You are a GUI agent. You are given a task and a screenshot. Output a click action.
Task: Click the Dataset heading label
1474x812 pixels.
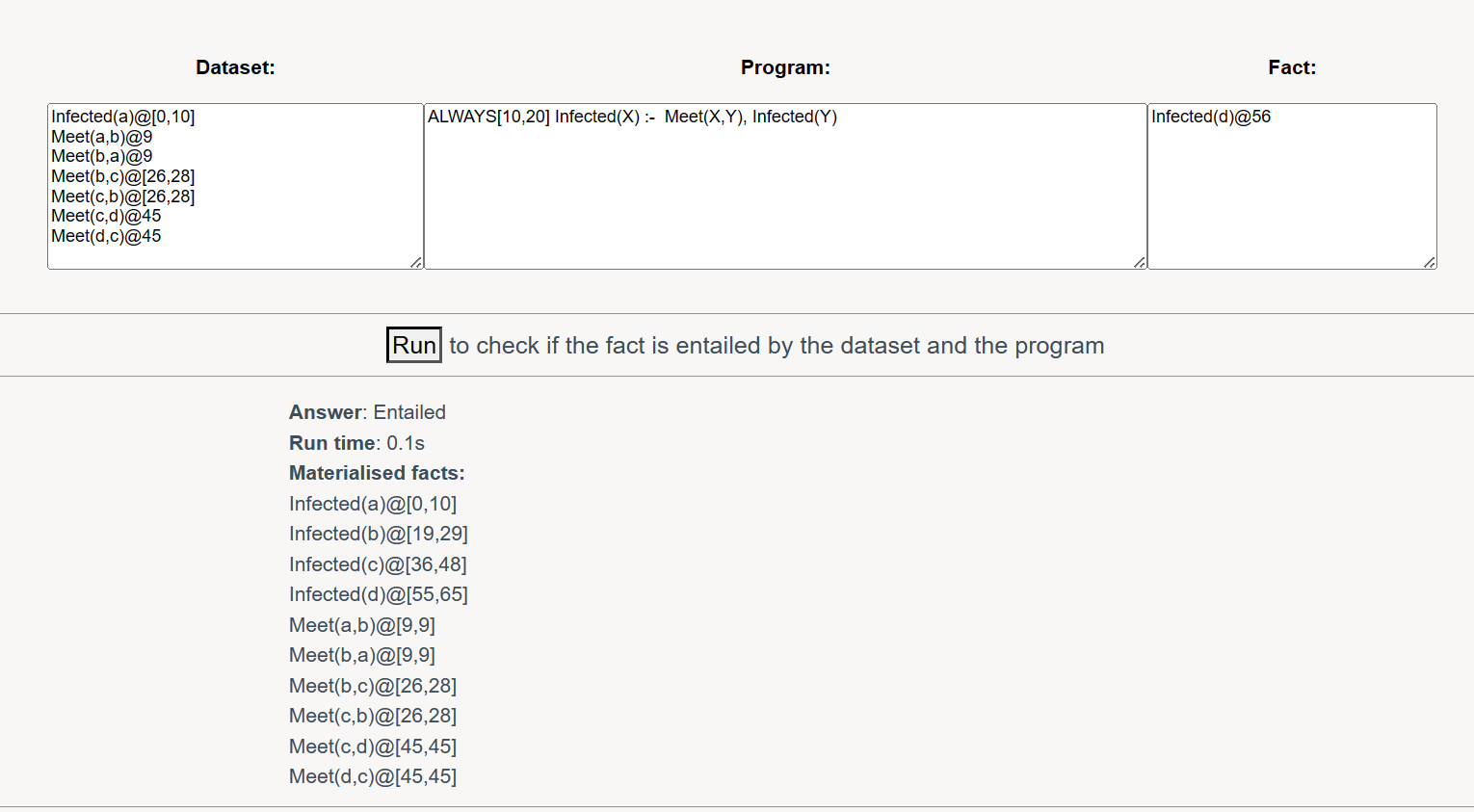(x=235, y=67)
